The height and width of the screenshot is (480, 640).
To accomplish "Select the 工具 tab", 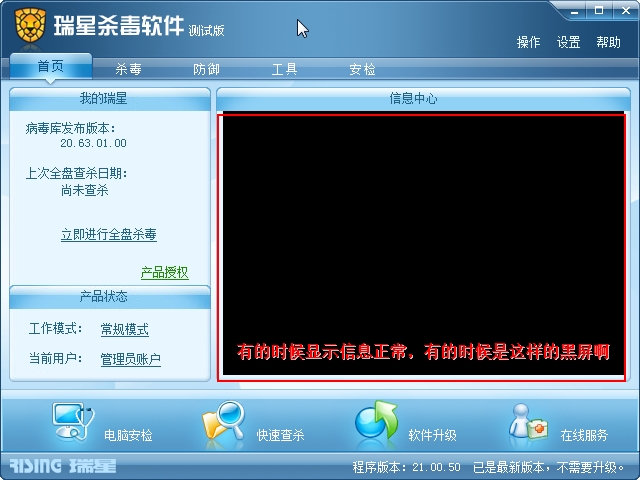I will [284, 69].
